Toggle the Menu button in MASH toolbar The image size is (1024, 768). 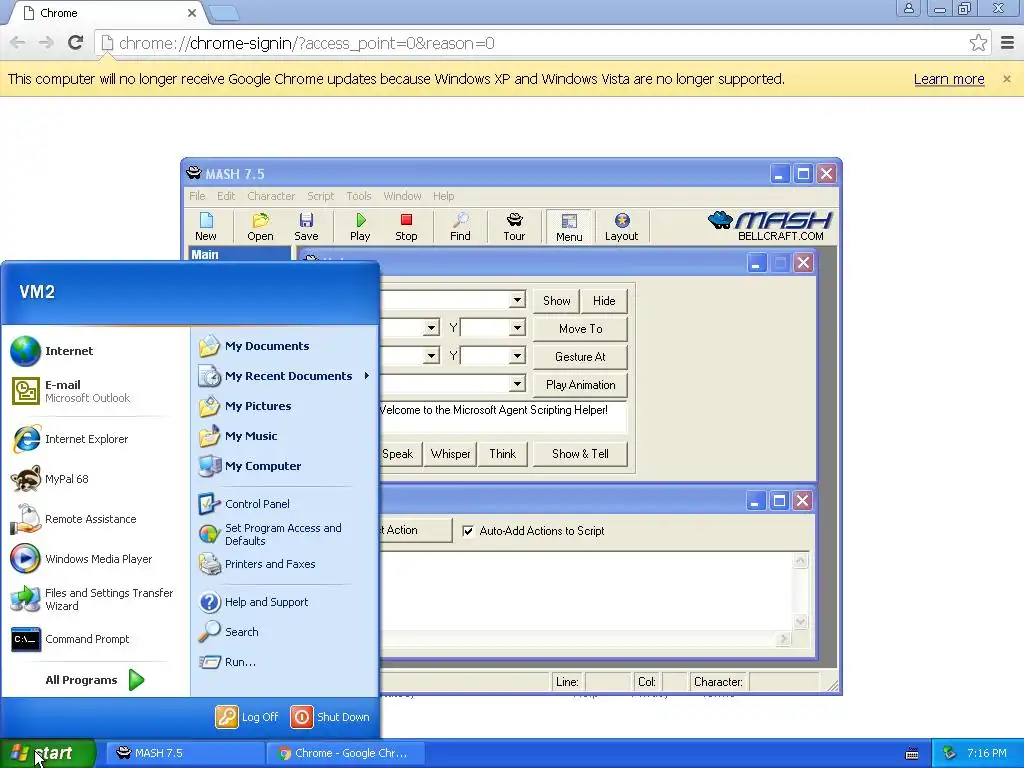click(569, 227)
